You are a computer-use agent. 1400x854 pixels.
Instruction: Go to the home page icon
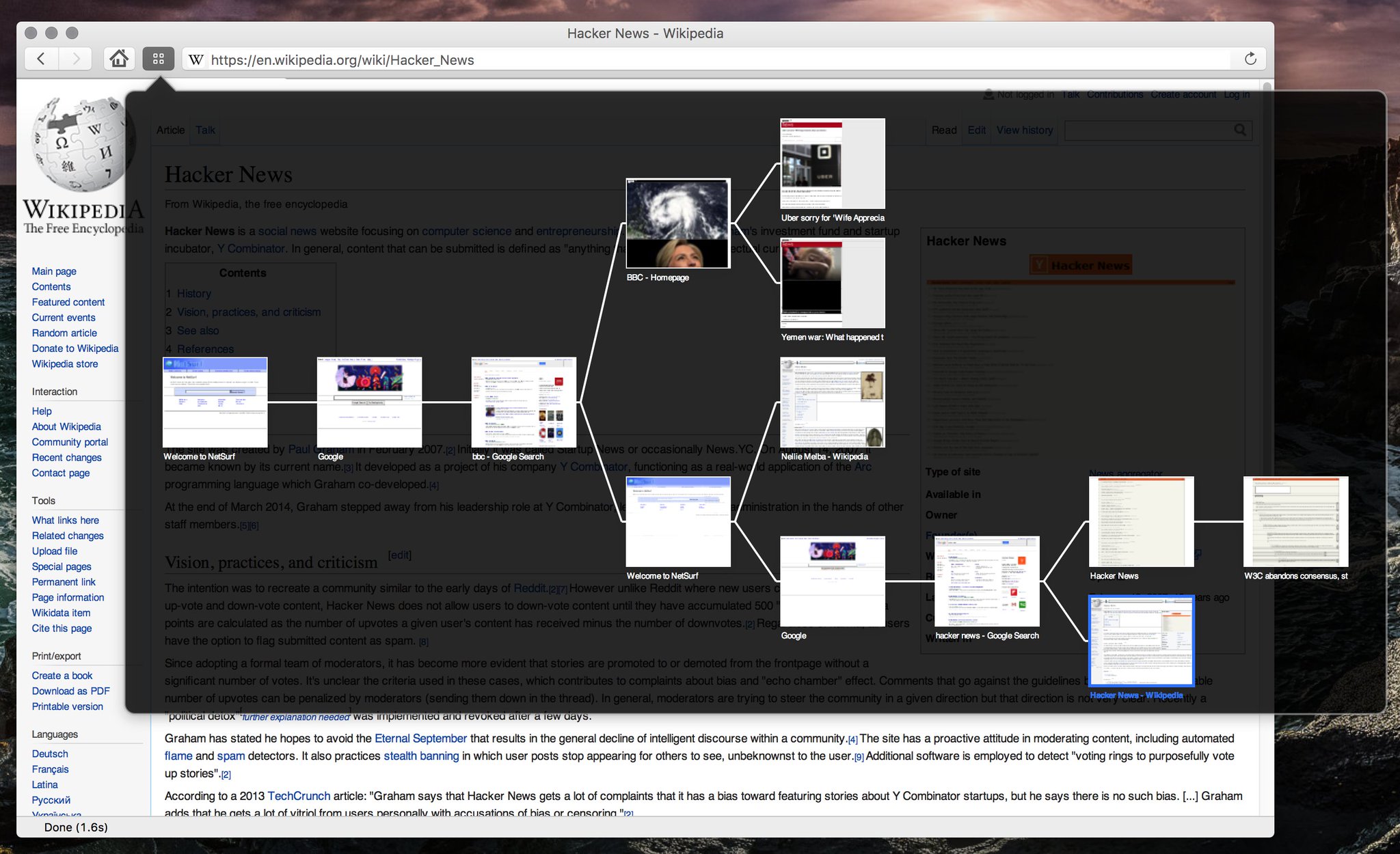(119, 59)
